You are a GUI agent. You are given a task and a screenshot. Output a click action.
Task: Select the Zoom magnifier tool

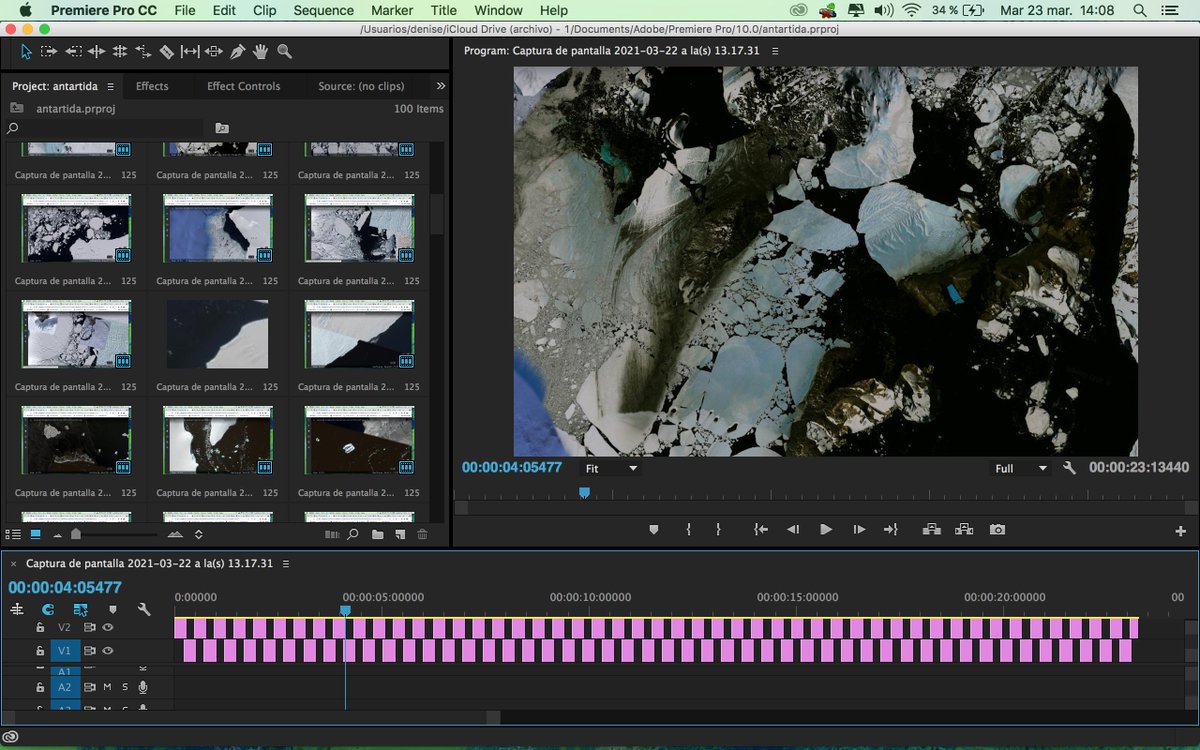click(x=284, y=51)
